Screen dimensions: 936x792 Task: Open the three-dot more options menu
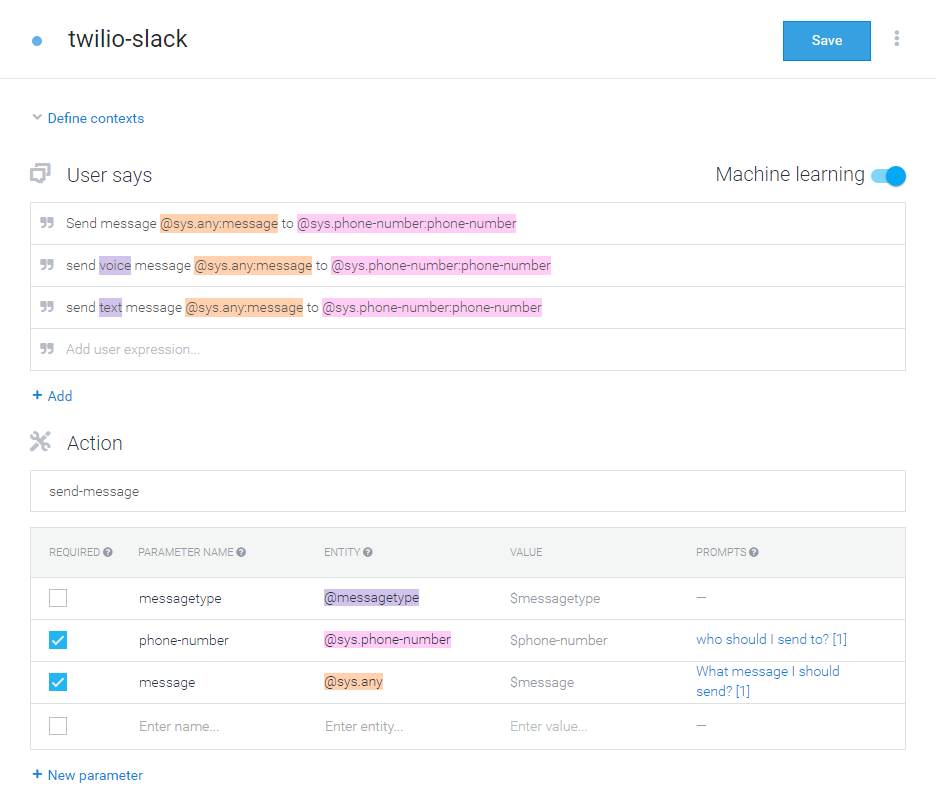click(x=896, y=39)
